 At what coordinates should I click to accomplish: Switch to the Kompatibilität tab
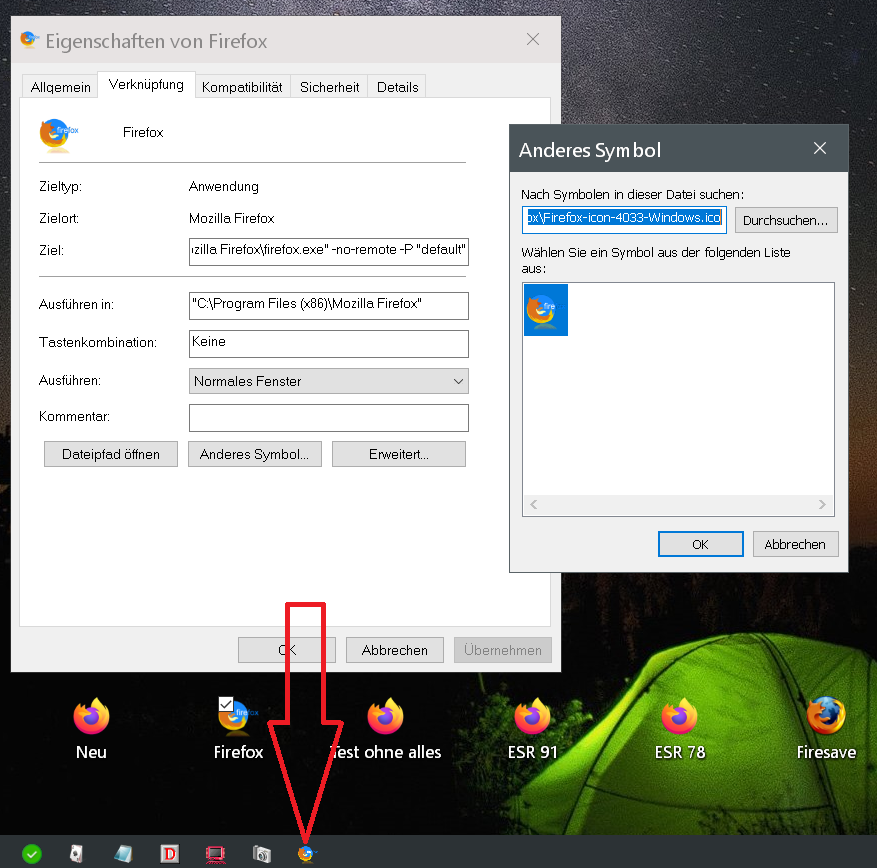242,87
